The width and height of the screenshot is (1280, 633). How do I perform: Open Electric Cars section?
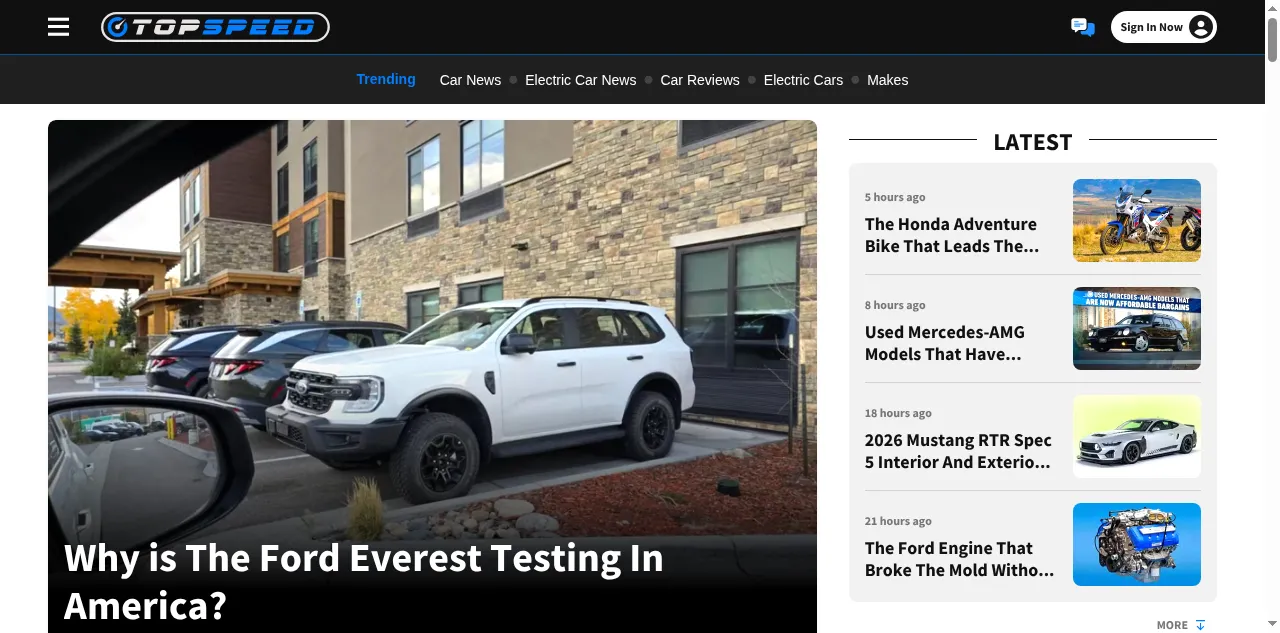[803, 80]
